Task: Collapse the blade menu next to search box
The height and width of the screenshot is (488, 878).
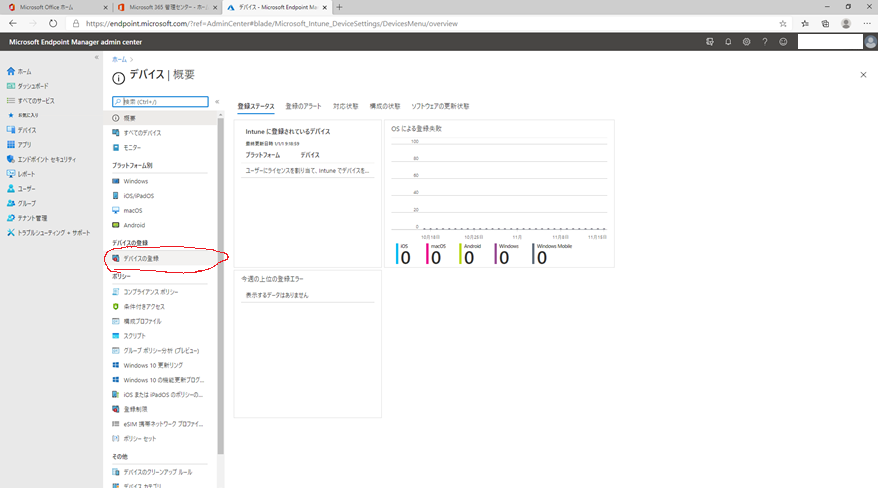Action: (217, 102)
